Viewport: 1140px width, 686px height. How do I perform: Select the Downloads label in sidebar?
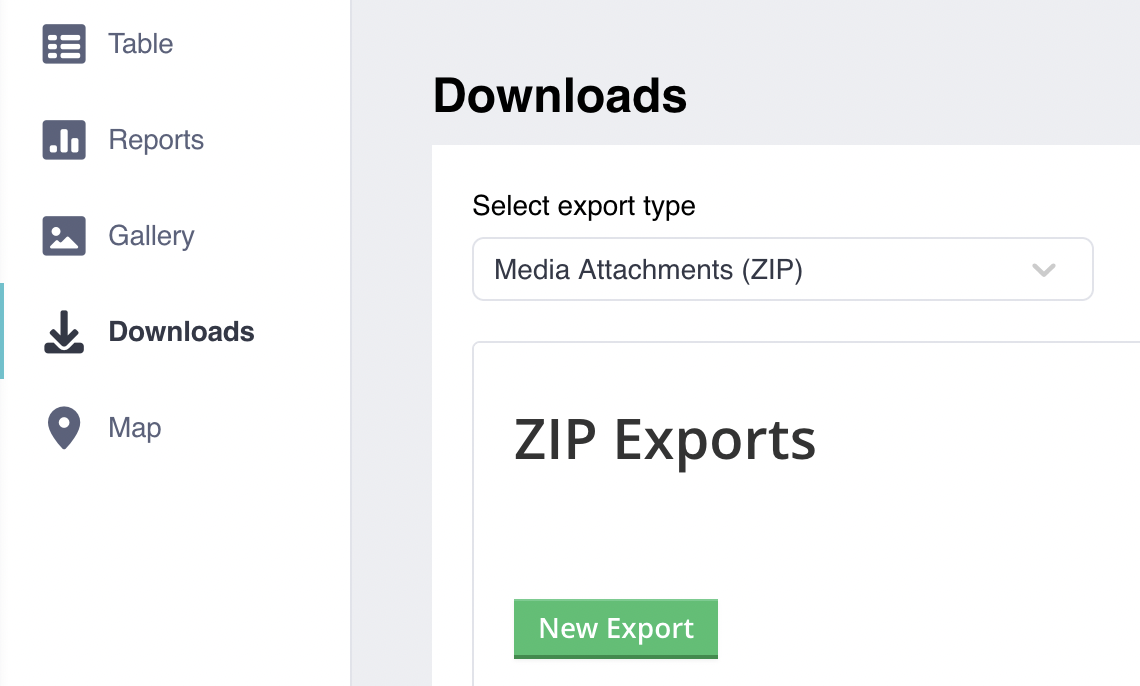coord(181,332)
